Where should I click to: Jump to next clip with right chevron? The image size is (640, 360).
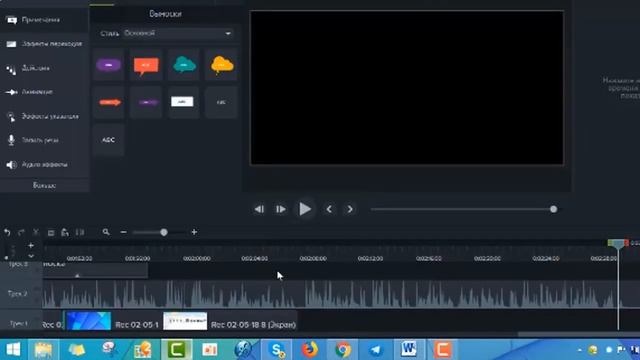[x=350, y=209]
